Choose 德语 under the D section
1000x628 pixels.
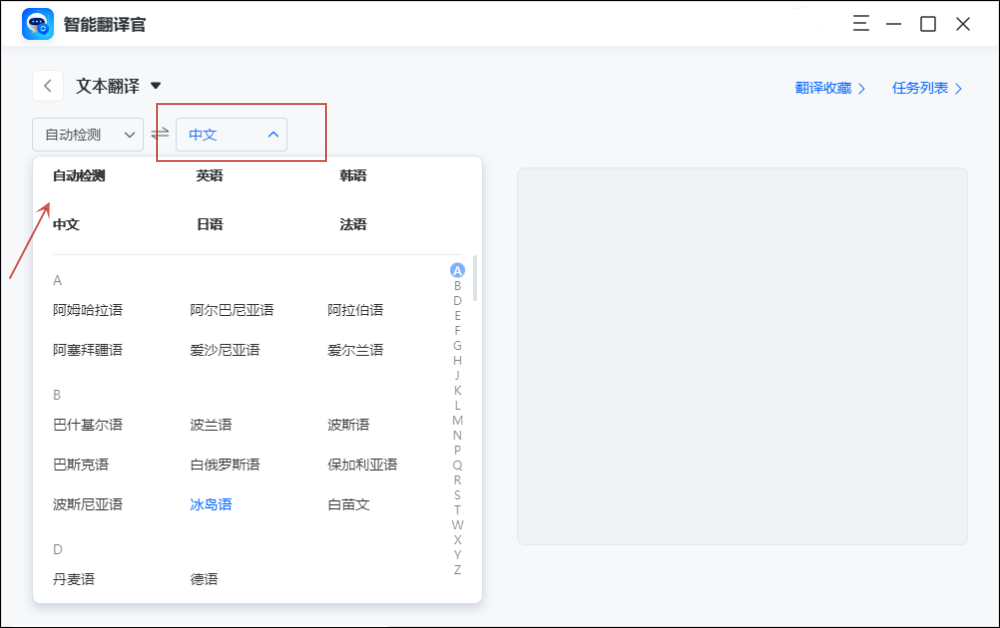pyautogui.click(x=203, y=578)
